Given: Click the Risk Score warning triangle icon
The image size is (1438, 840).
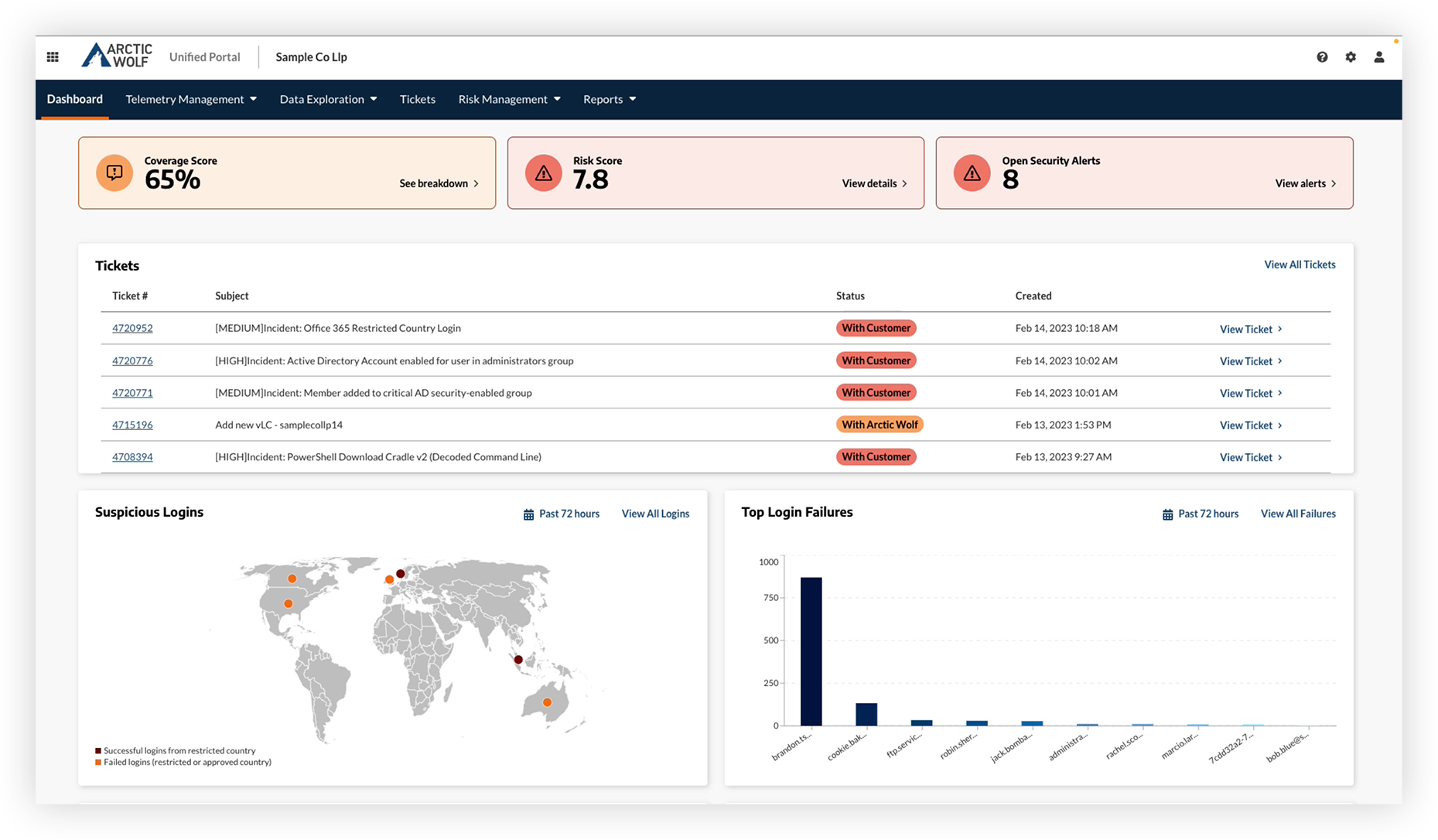Looking at the screenshot, I should pos(543,172).
